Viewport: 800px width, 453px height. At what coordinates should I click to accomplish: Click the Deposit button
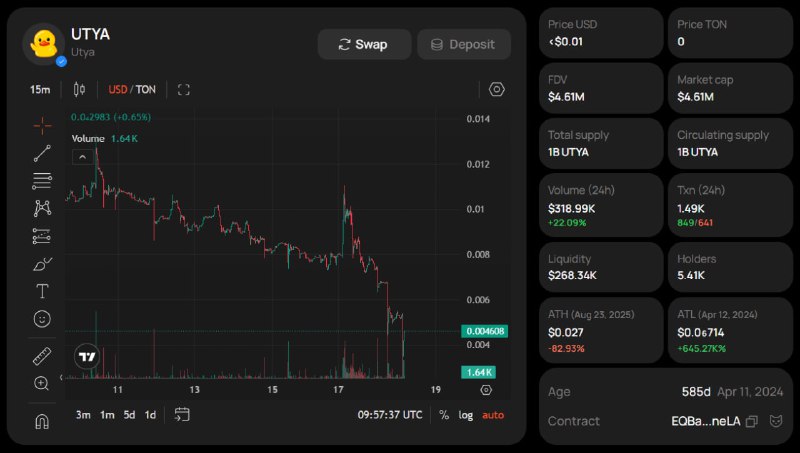coord(464,44)
